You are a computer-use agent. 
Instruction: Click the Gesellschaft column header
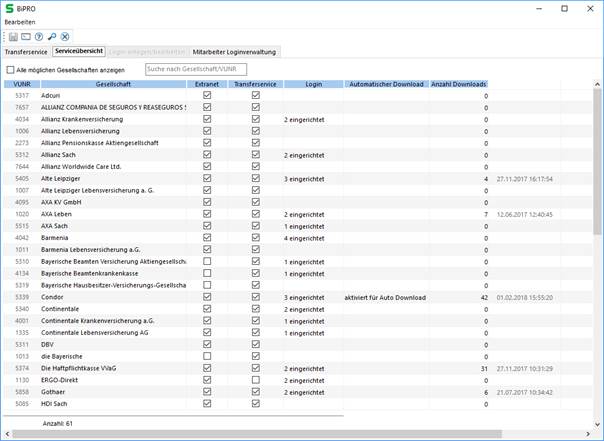coord(113,84)
